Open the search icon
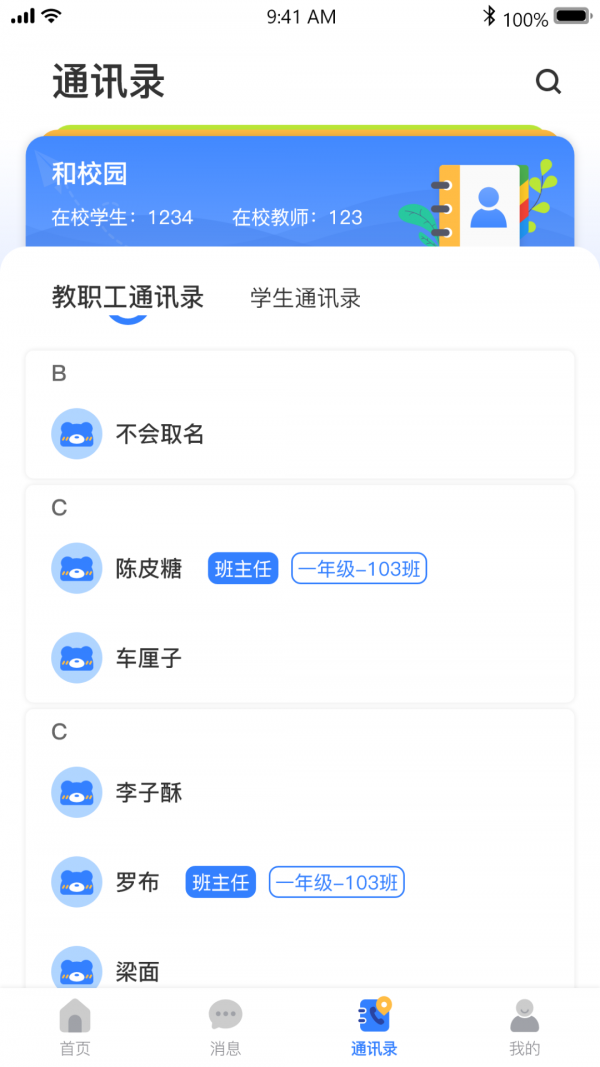Image resolution: width=600 pixels, height=1067 pixels. [549, 82]
